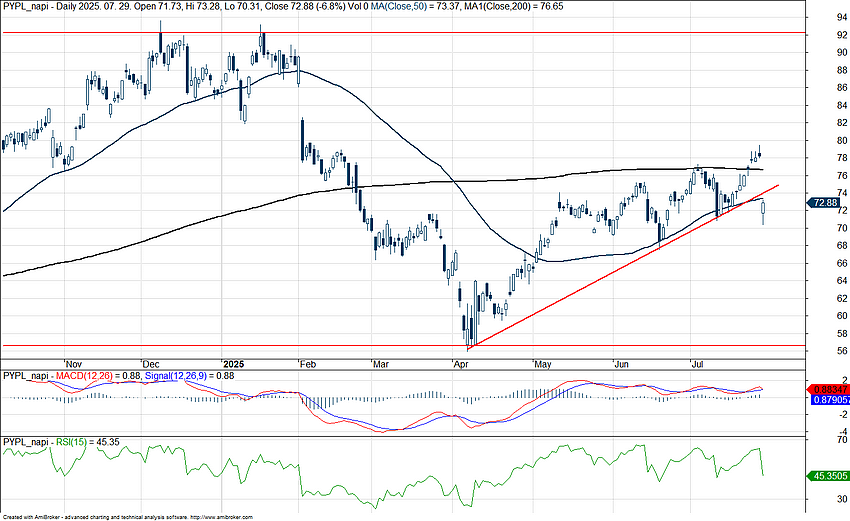Click the green 45.3505 RSI value tag
Image resolution: width=850 pixels, height=521 pixels.
[828, 475]
